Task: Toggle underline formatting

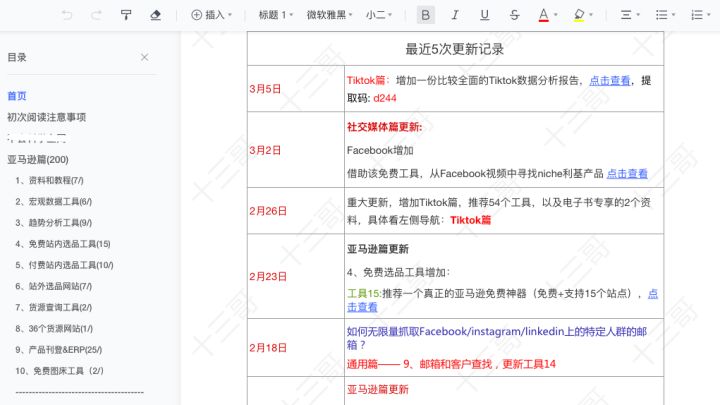Action: point(484,15)
